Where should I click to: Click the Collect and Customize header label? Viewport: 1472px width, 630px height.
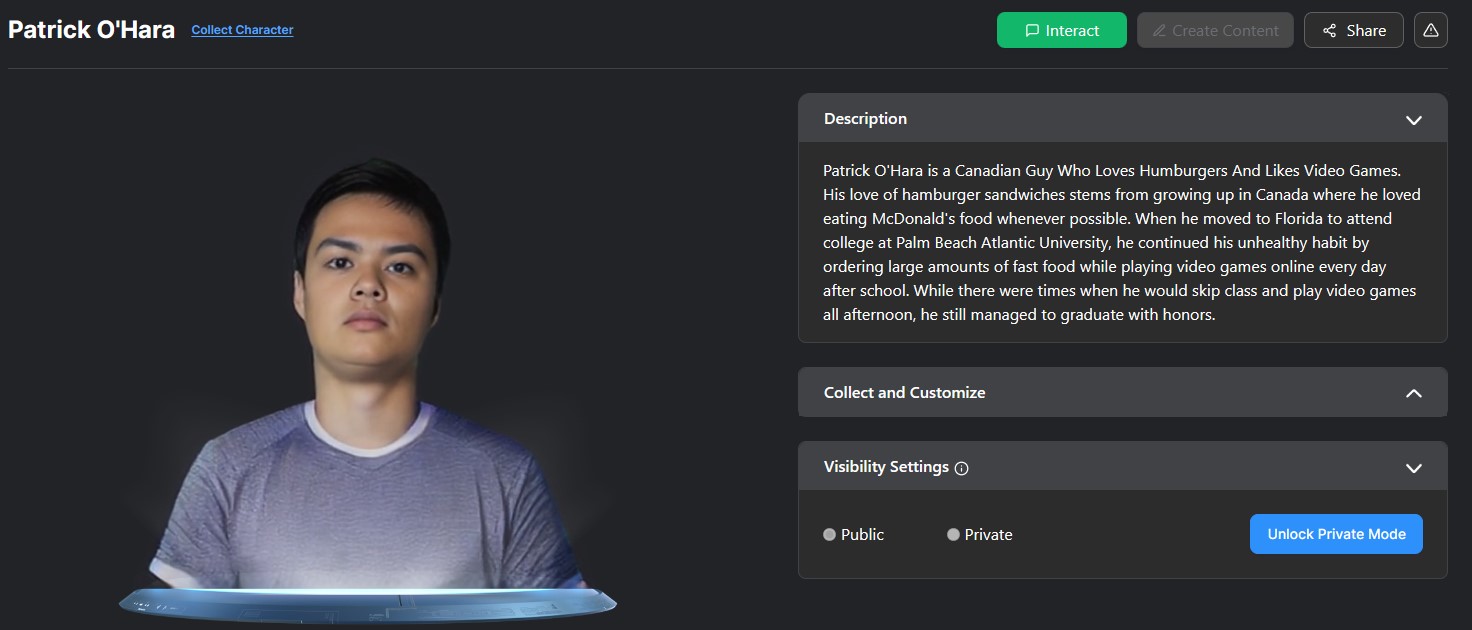point(904,392)
